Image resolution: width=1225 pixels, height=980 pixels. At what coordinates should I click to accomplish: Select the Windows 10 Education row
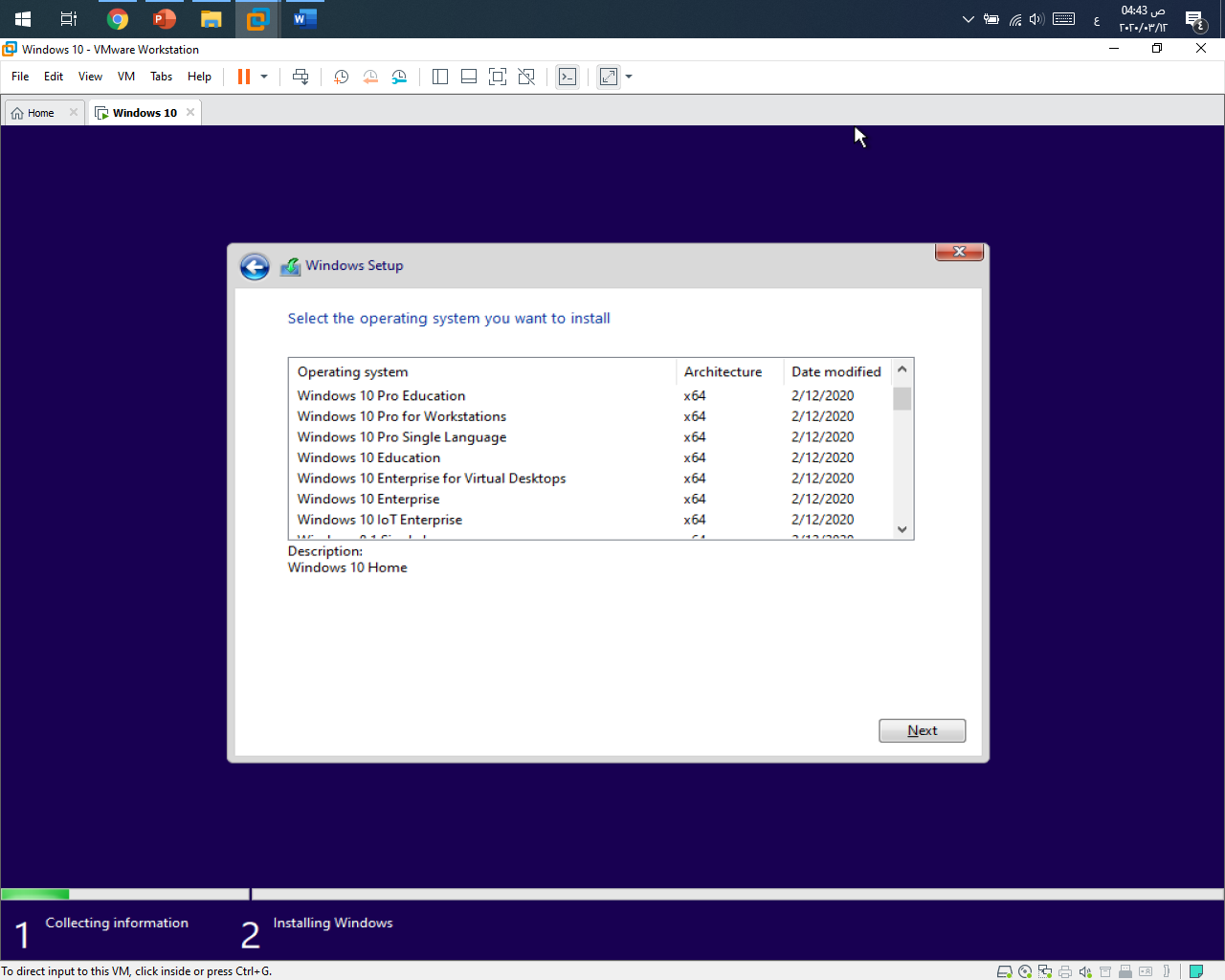(x=590, y=457)
